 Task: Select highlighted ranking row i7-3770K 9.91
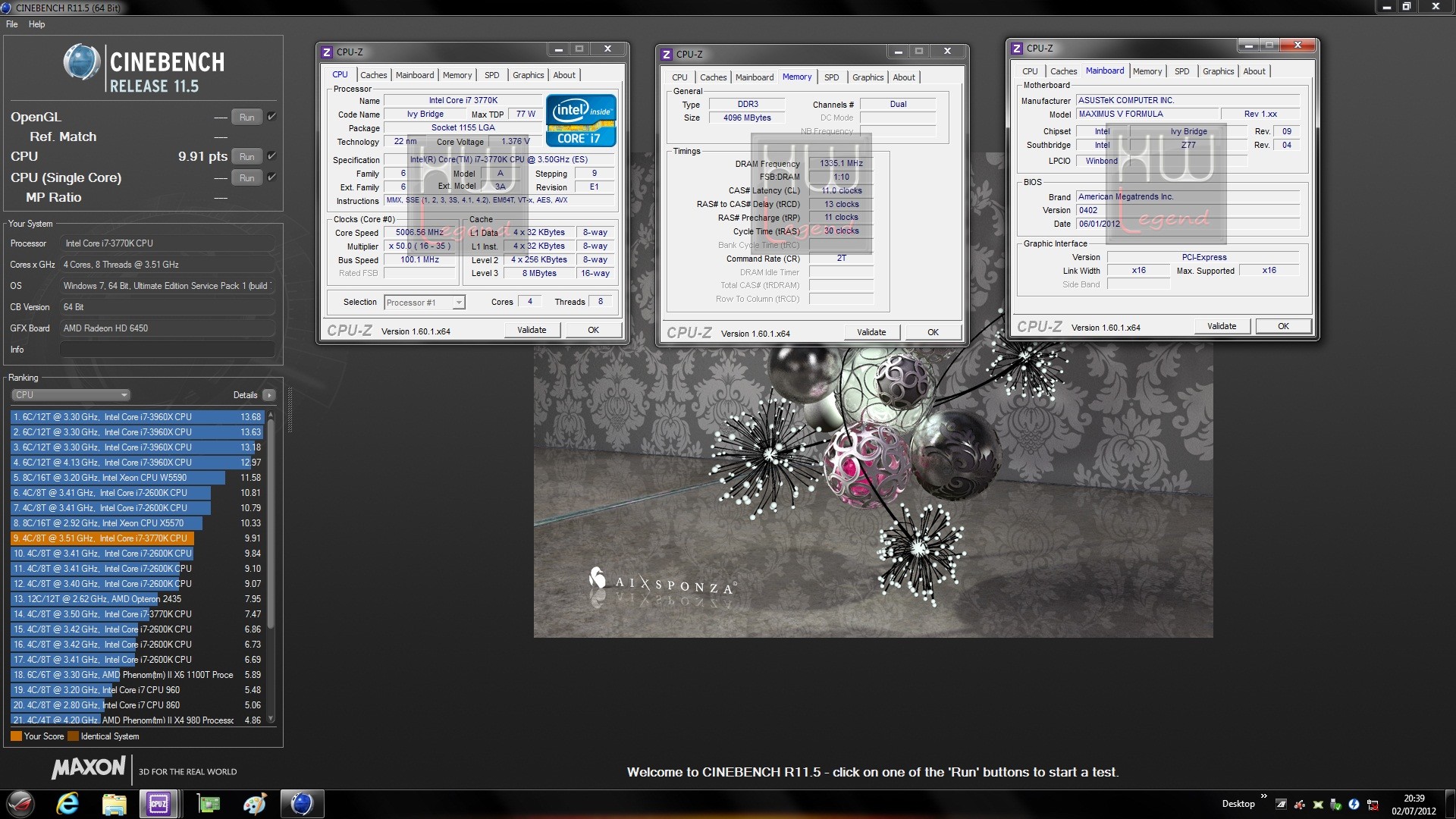click(136, 538)
